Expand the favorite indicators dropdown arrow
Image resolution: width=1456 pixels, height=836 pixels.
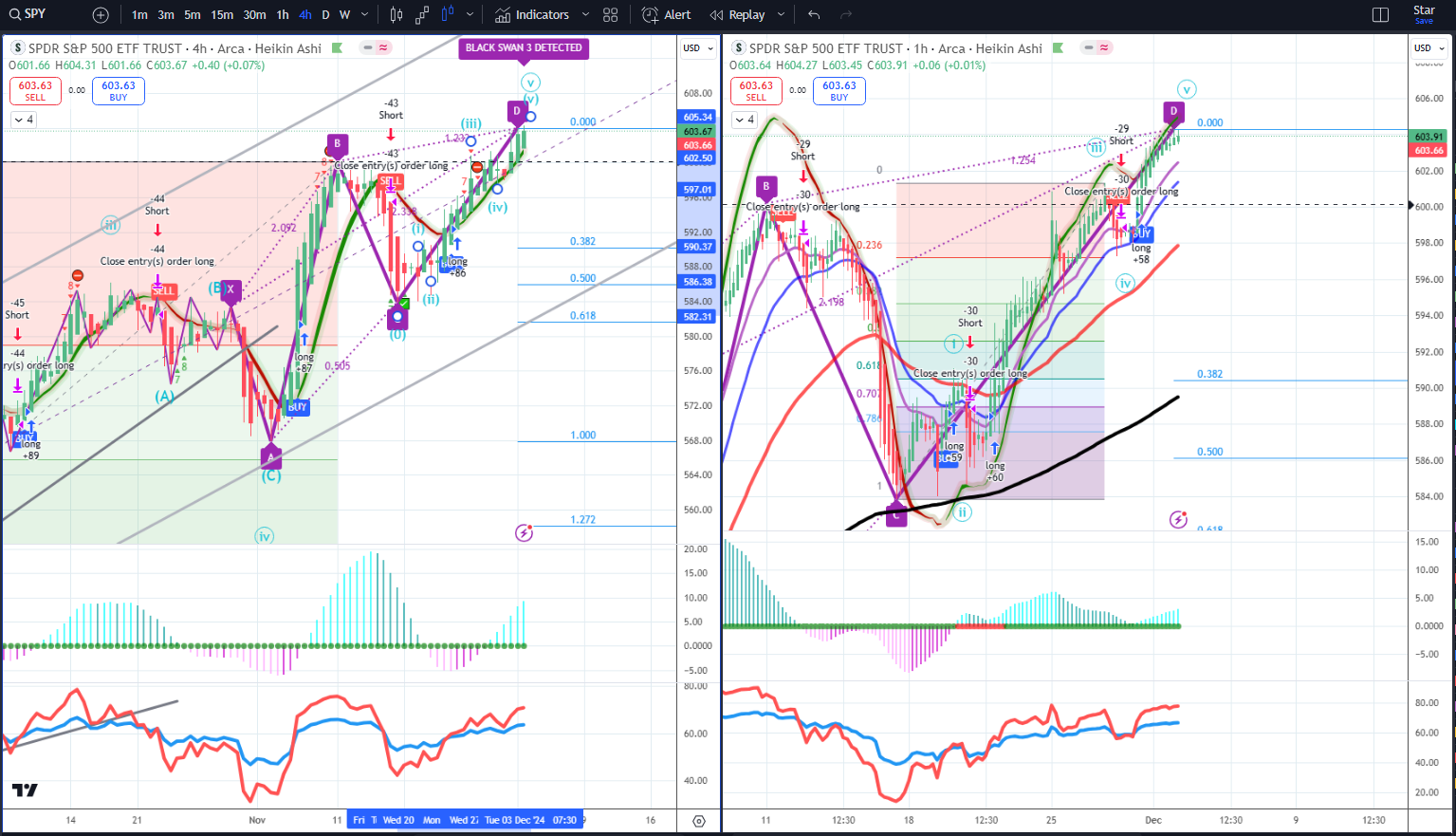pyautogui.click(x=584, y=15)
